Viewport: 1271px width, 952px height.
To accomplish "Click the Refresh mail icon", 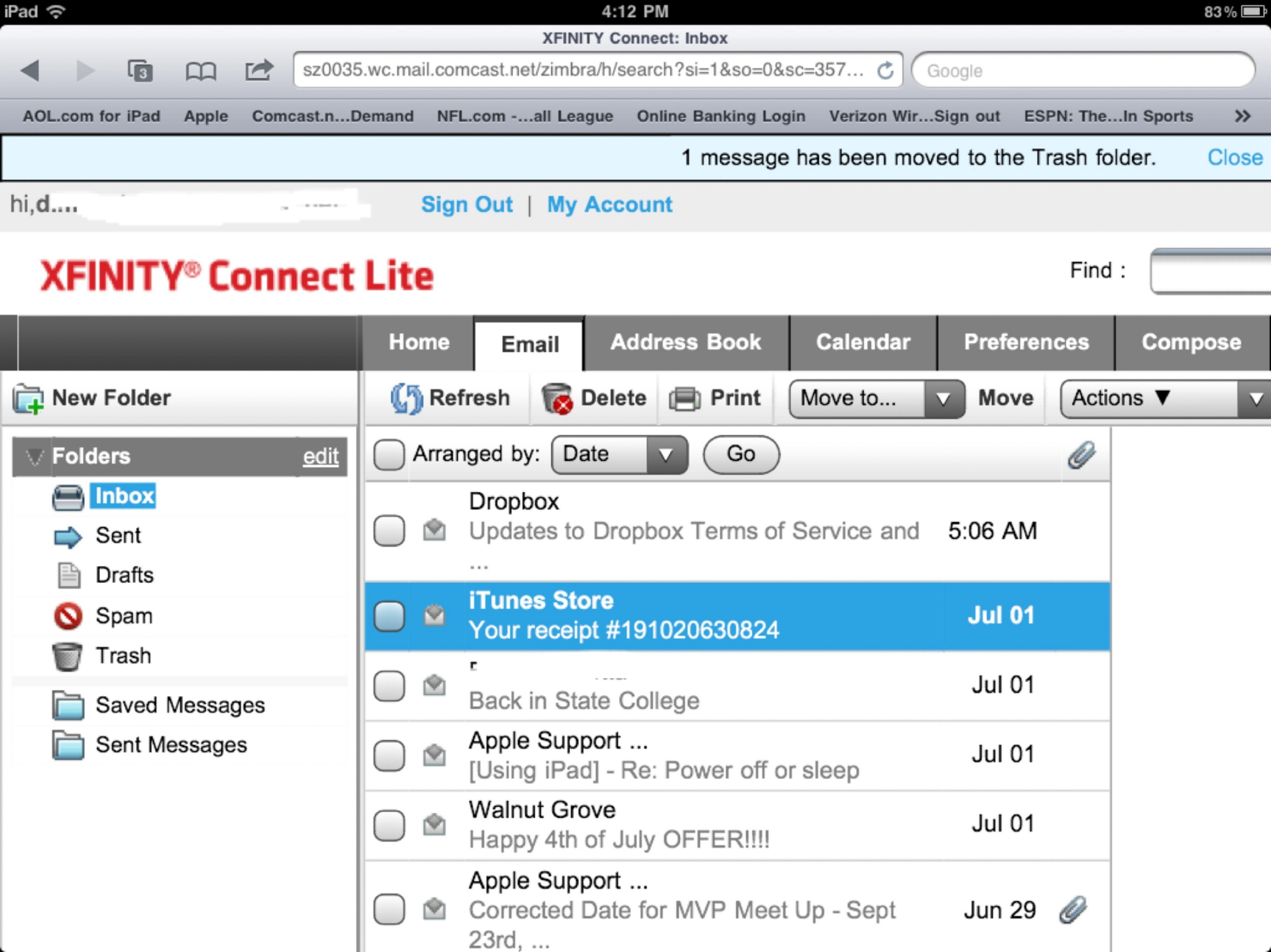I will pyautogui.click(x=406, y=398).
